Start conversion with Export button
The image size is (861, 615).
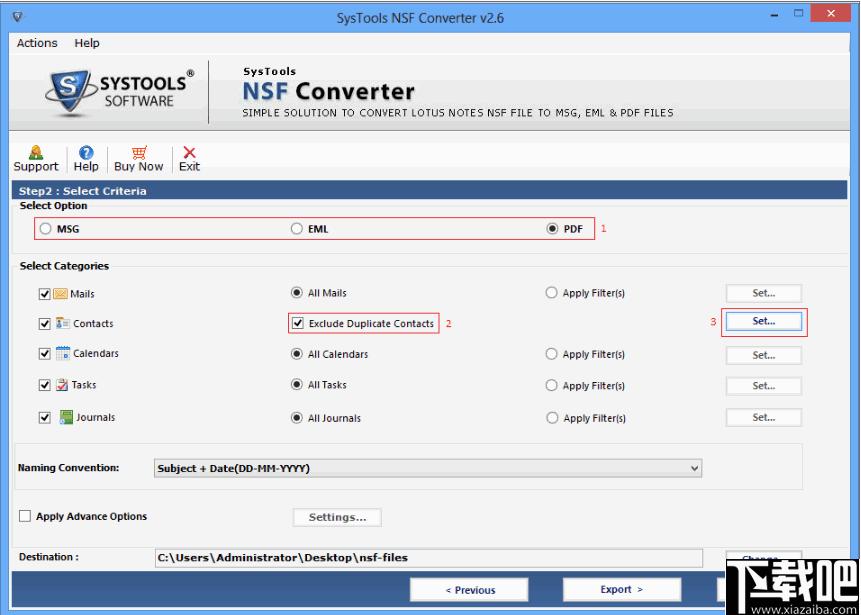pyautogui.click(x=622, y=590)
